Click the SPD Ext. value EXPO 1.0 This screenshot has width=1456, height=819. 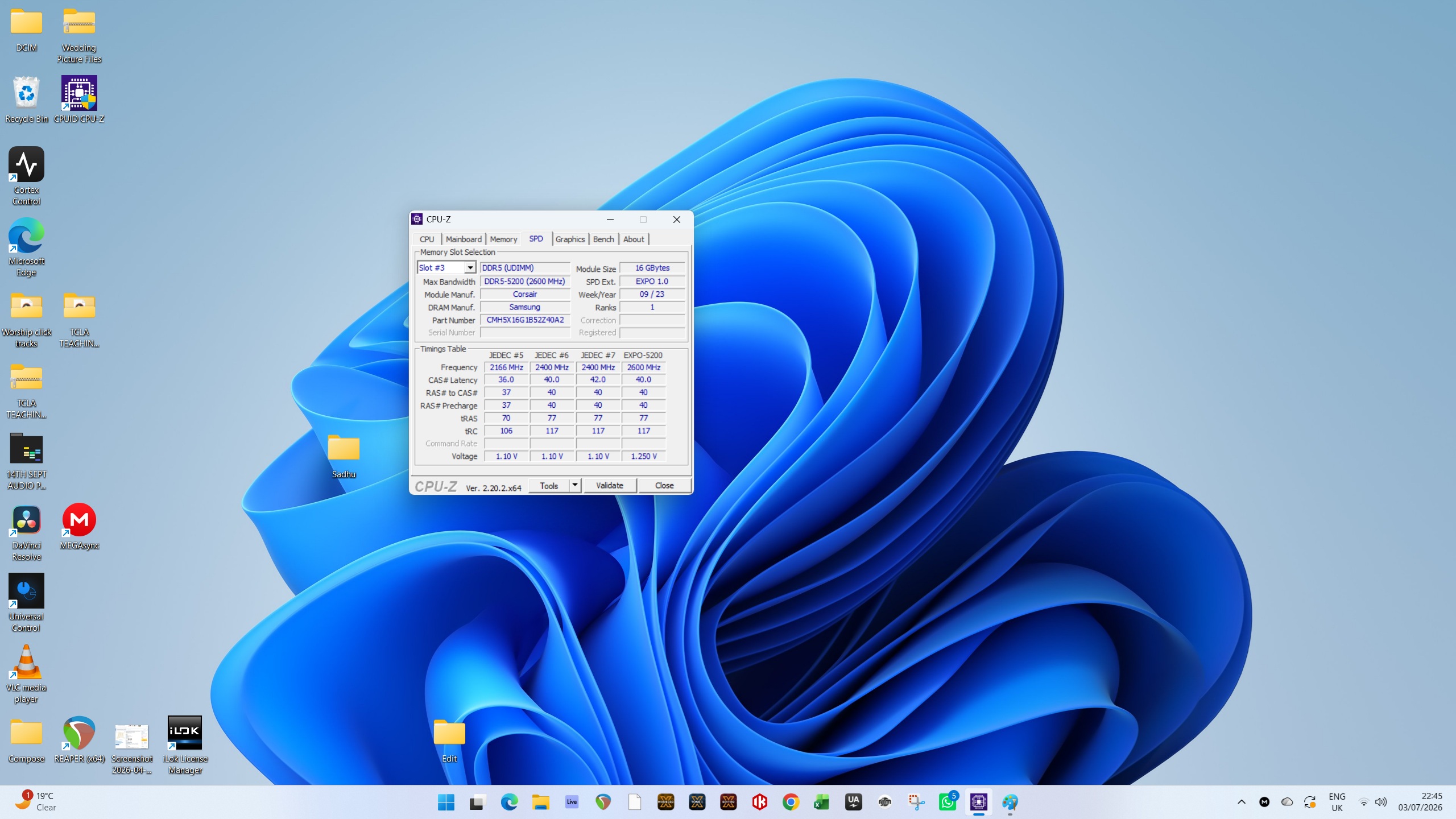tap(652, 281)
